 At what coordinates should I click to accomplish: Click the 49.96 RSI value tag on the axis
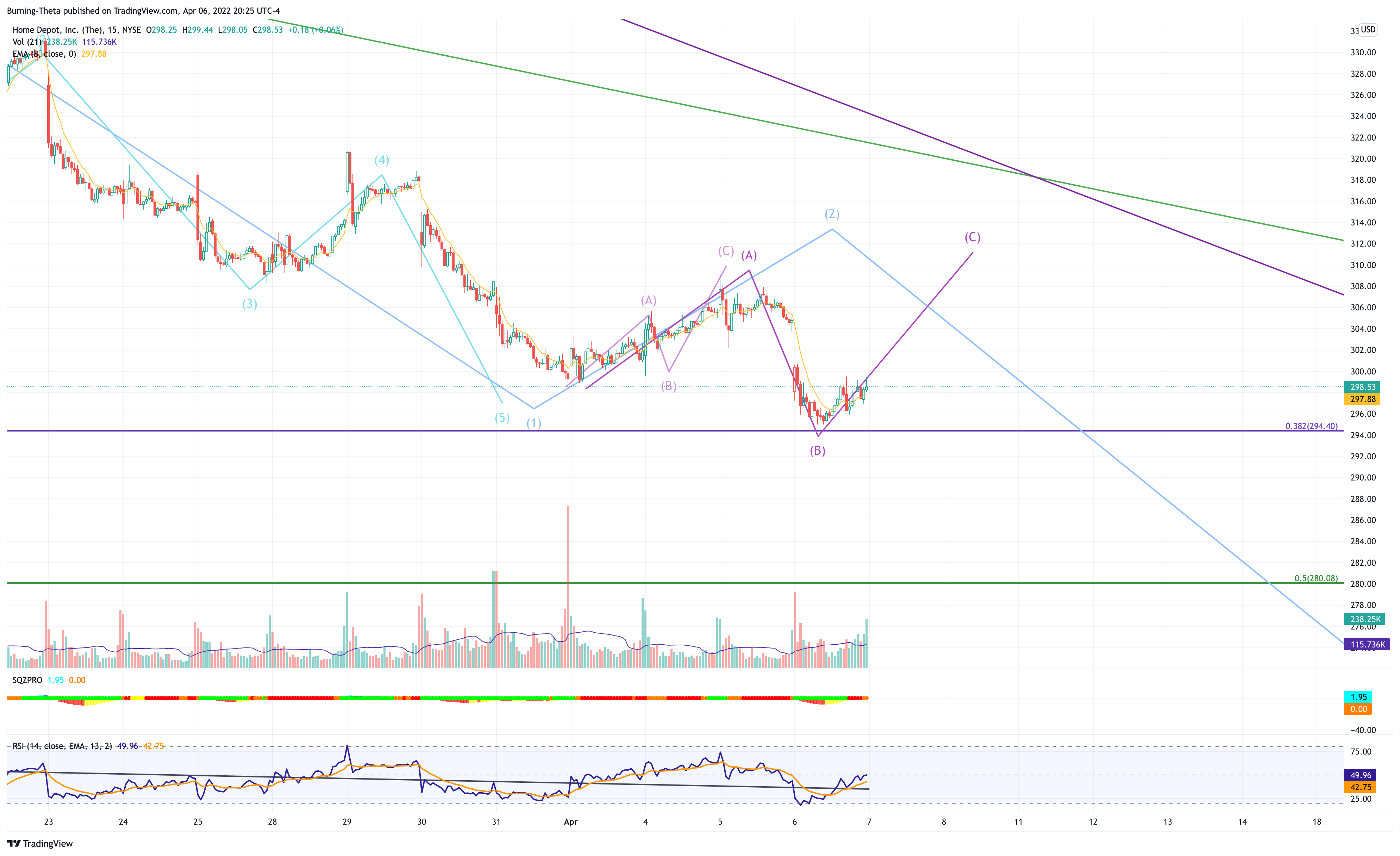click(x=1360, y=775)
